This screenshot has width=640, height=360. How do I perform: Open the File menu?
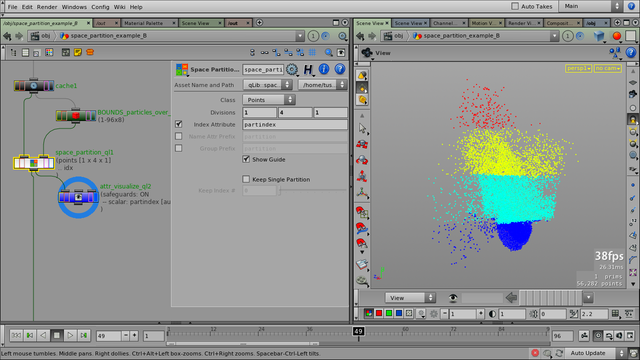tap(12, 7)
